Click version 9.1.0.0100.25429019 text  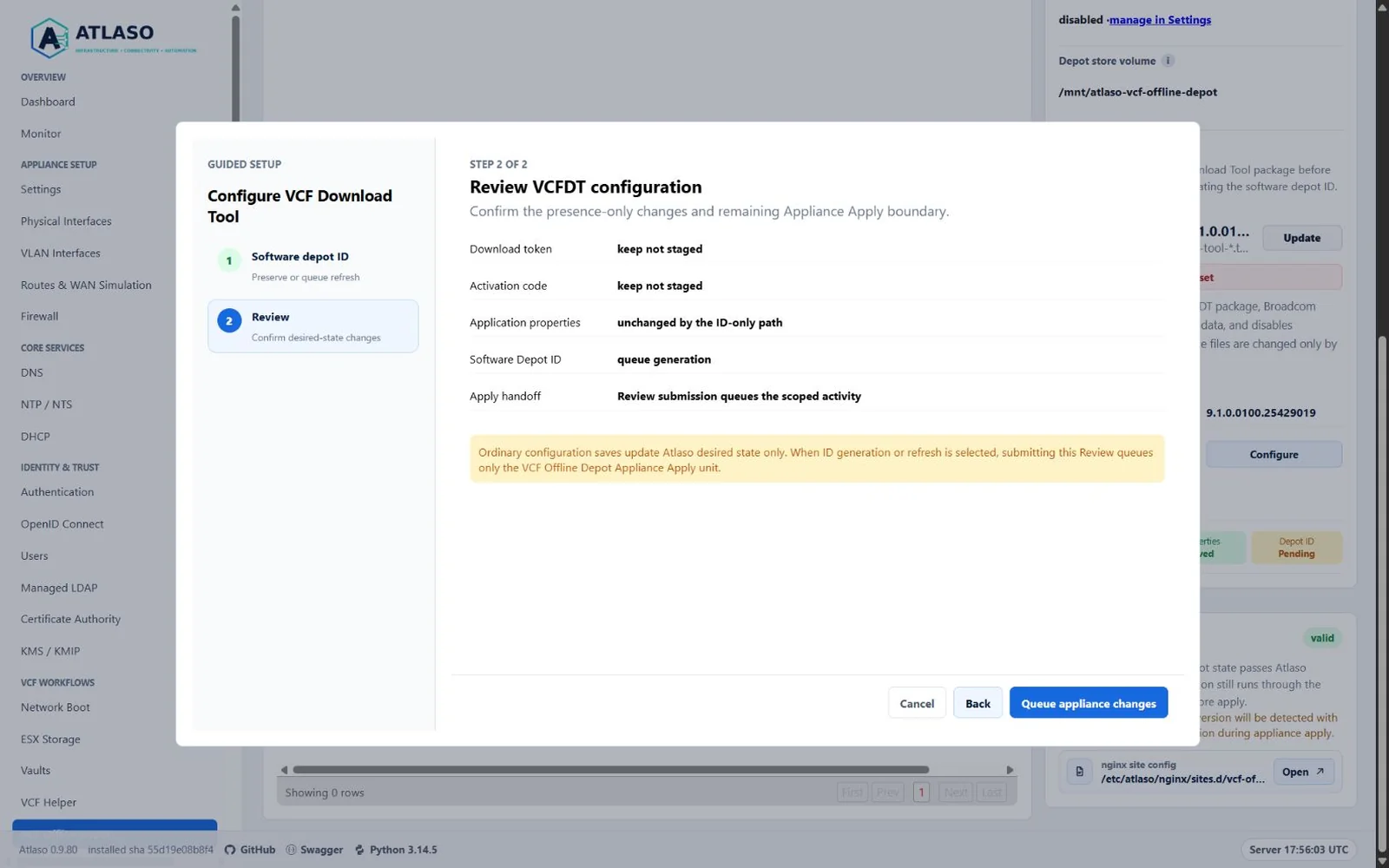(1261, 413)
